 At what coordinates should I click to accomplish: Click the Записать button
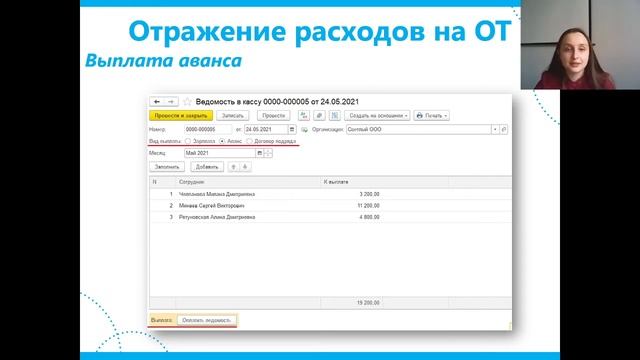tap(233, 116)
